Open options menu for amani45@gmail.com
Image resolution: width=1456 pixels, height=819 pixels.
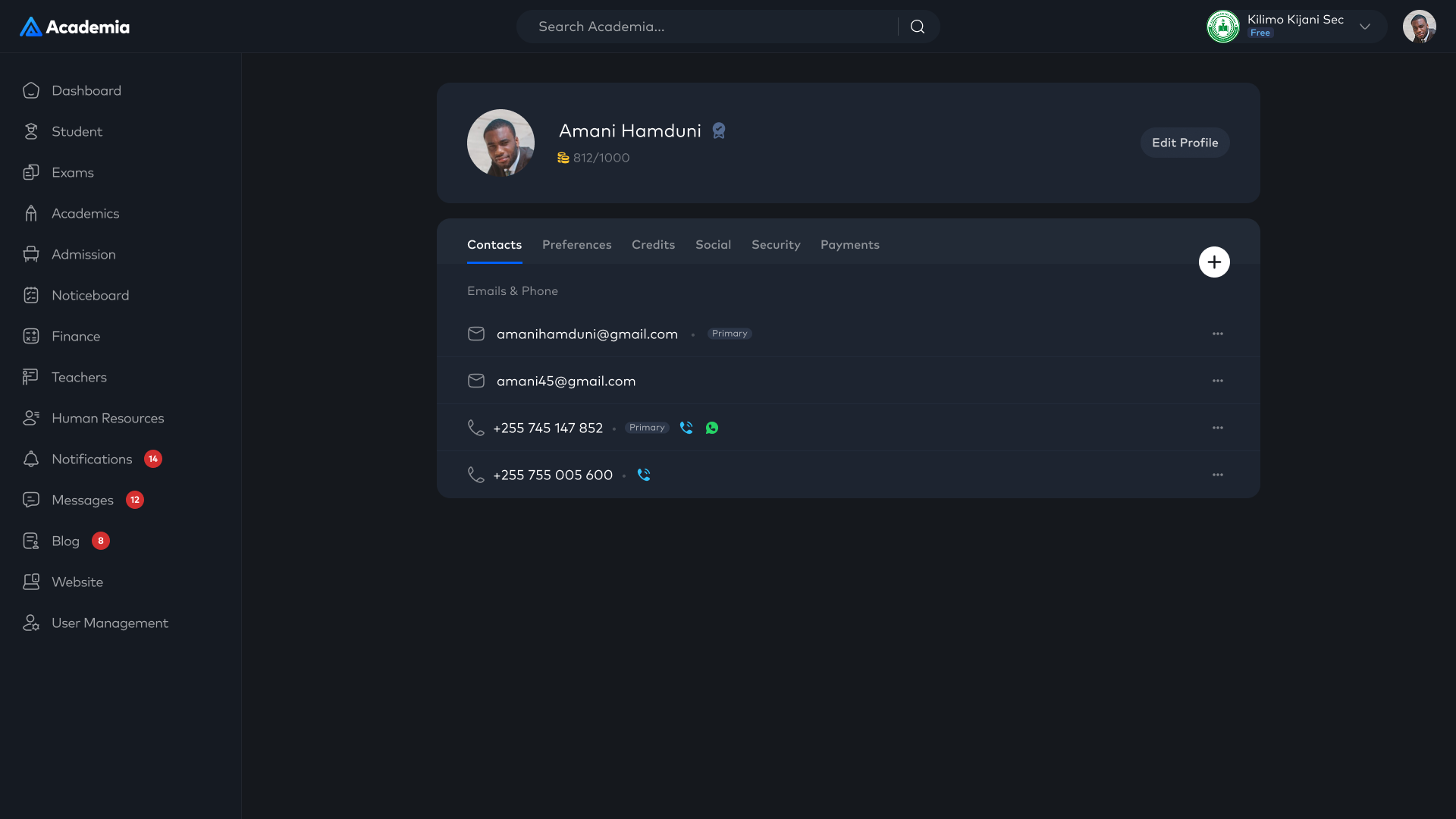pyautogui.click(x=1217, y=381)
